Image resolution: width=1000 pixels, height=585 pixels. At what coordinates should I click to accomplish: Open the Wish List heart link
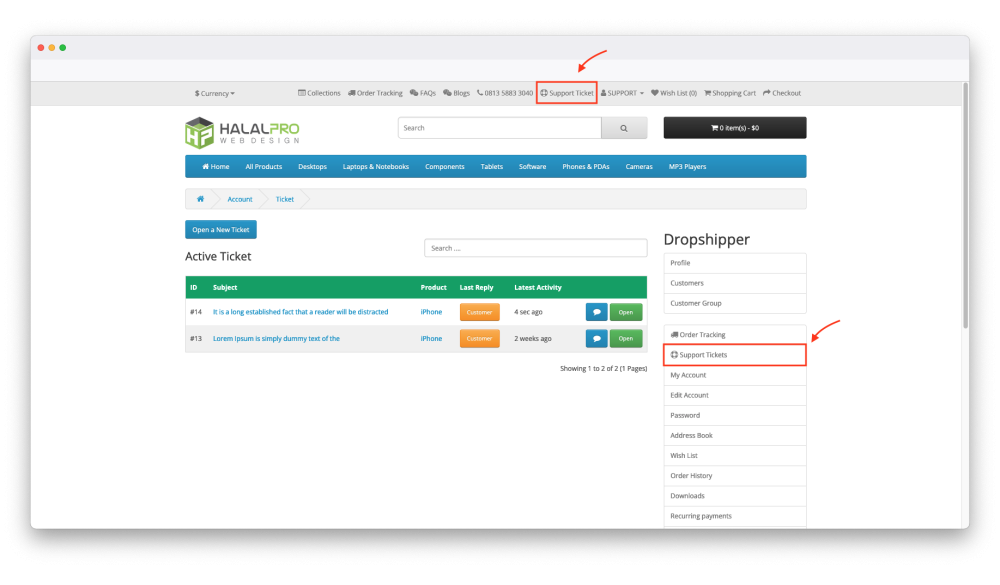pos(674,93)
